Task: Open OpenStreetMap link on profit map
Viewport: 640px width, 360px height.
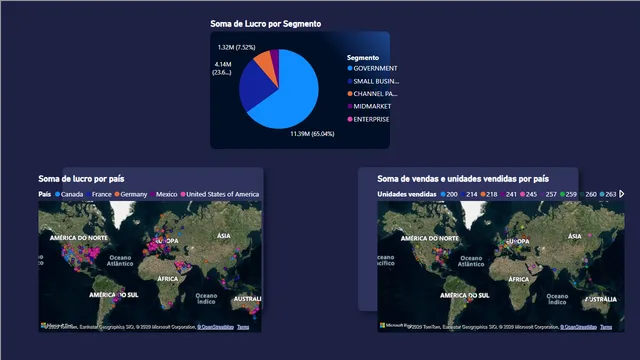Action: coord(216,327)
